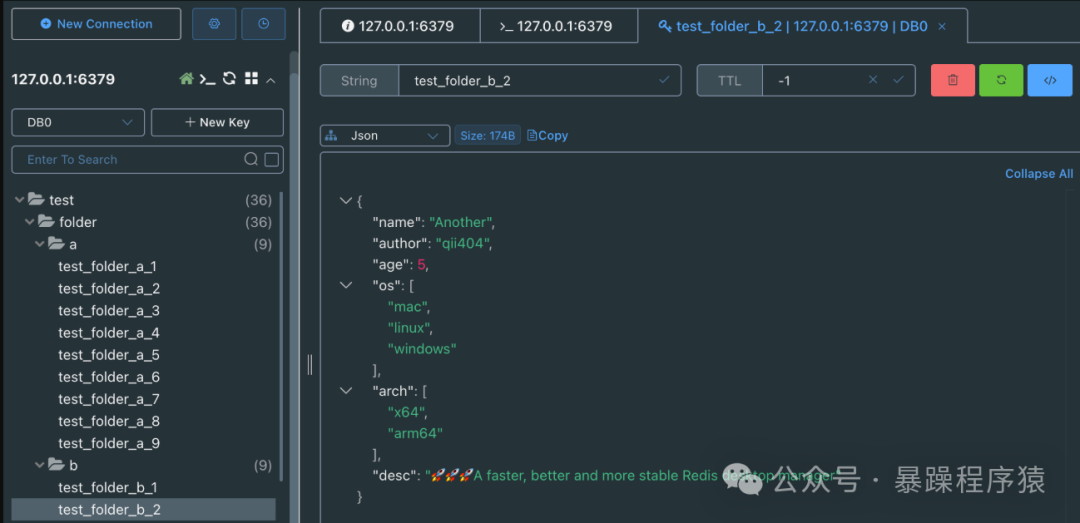
Task: Click the Size: 174B tag
Action: 488,136
